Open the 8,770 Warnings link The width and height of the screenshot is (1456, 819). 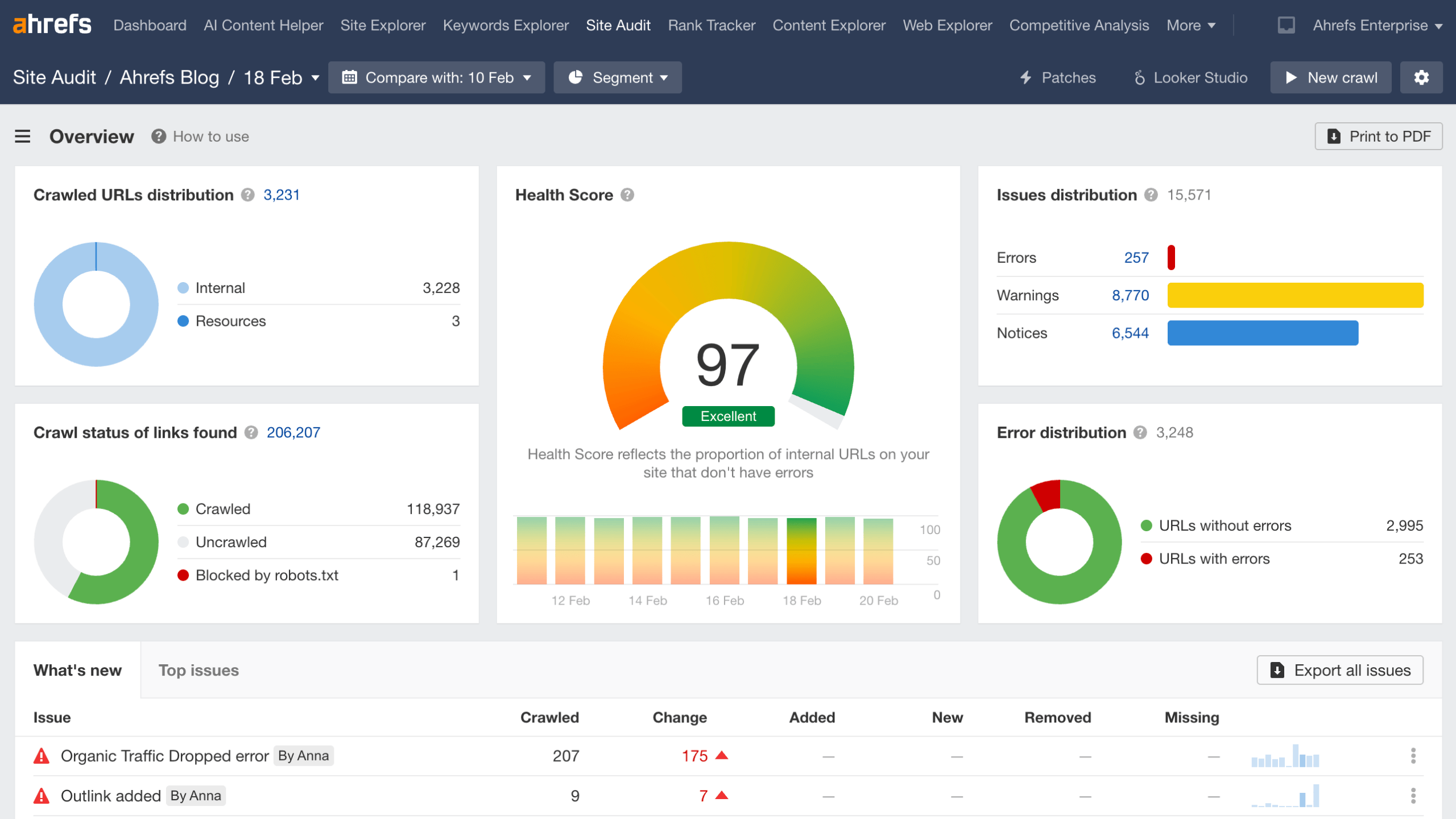pos(1130,295)
